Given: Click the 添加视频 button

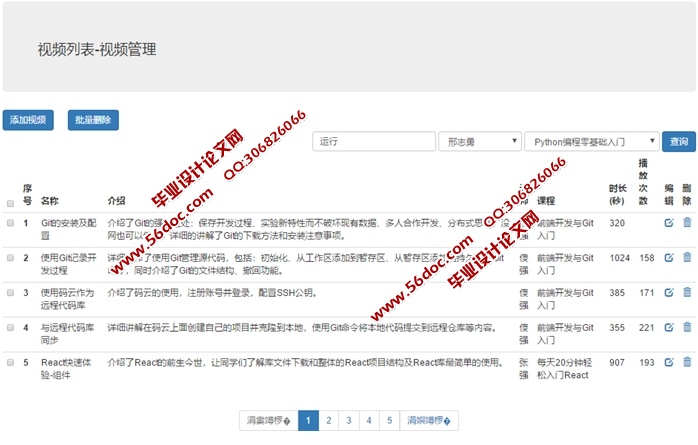Looking at the screenshot, I should pos(28,120).
